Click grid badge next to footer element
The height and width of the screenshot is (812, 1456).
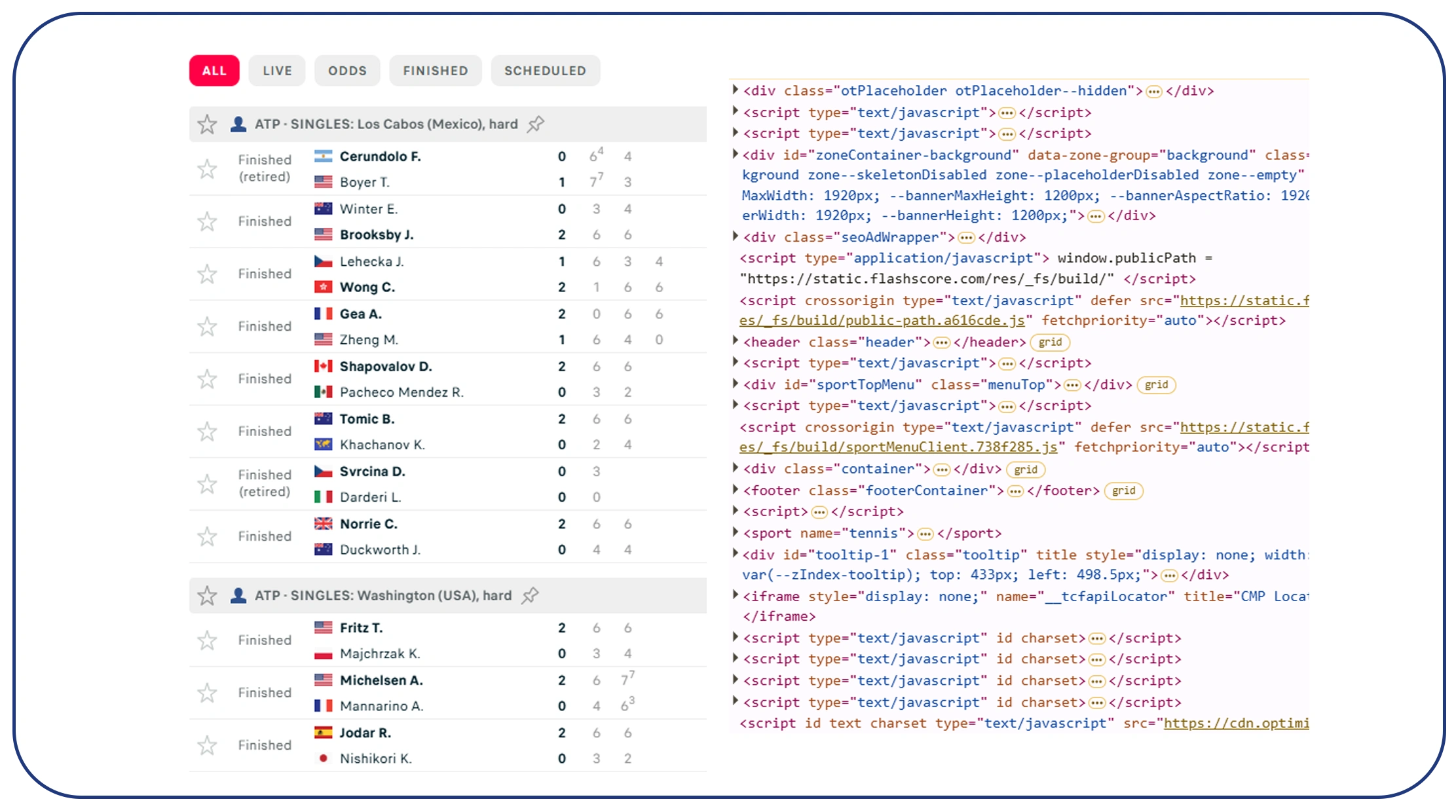coord(1123,490)
